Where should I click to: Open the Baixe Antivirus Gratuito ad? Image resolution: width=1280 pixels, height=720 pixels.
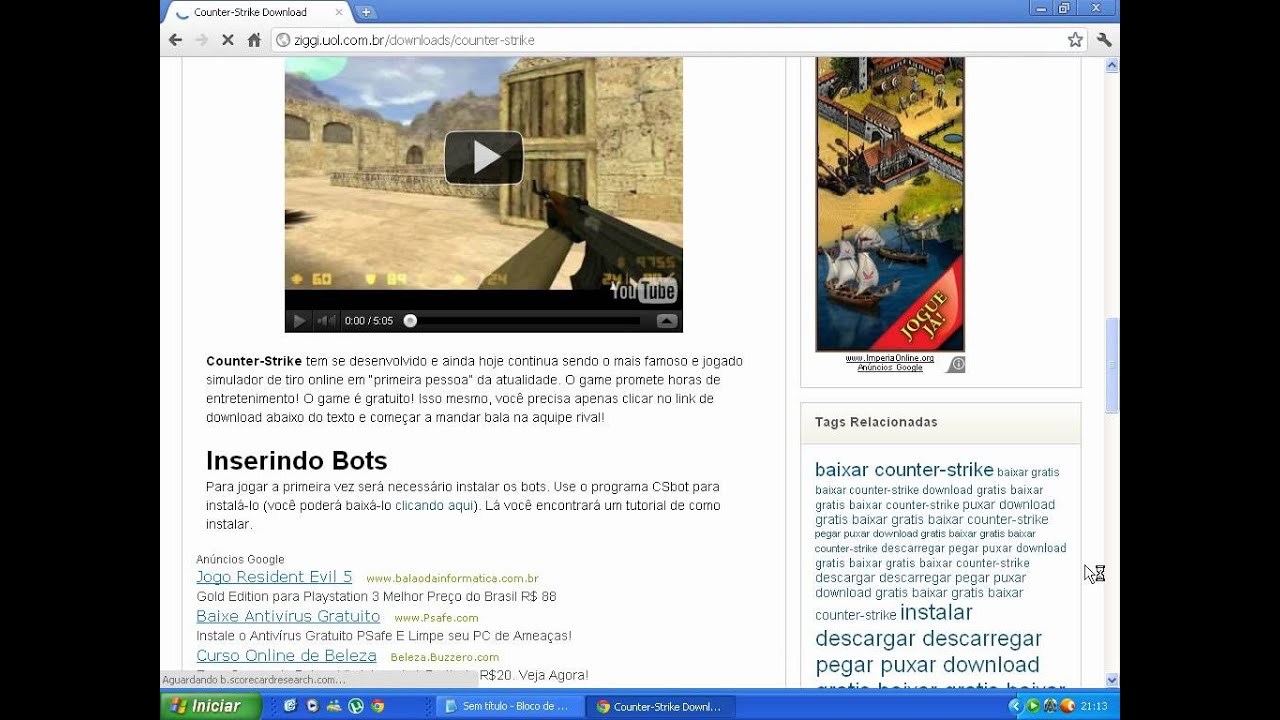(x=288, y=616)
